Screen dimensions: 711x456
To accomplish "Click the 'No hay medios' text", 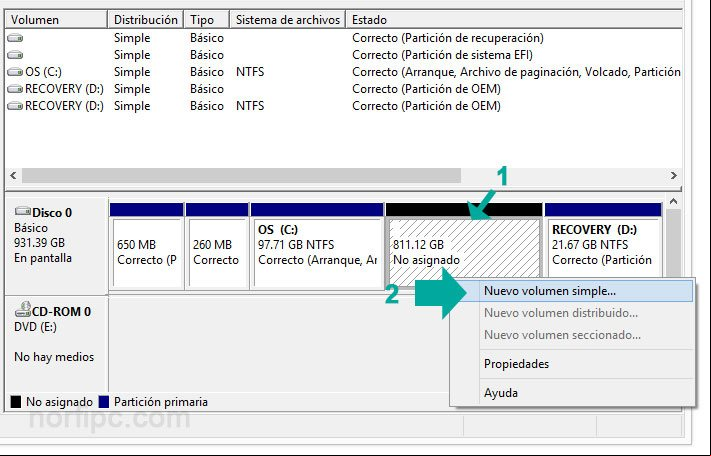I will 54,357.
